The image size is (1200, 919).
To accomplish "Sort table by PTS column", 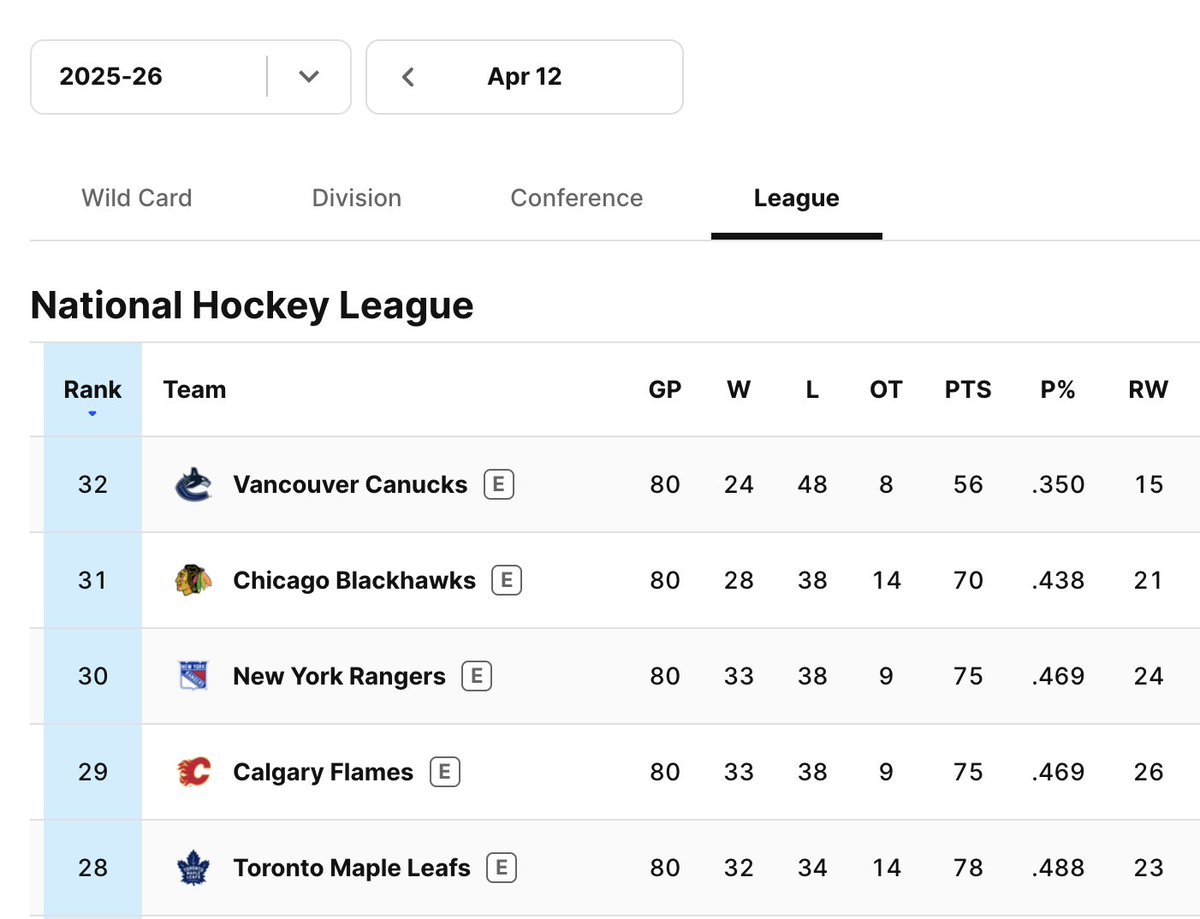I will pos(968,390).
